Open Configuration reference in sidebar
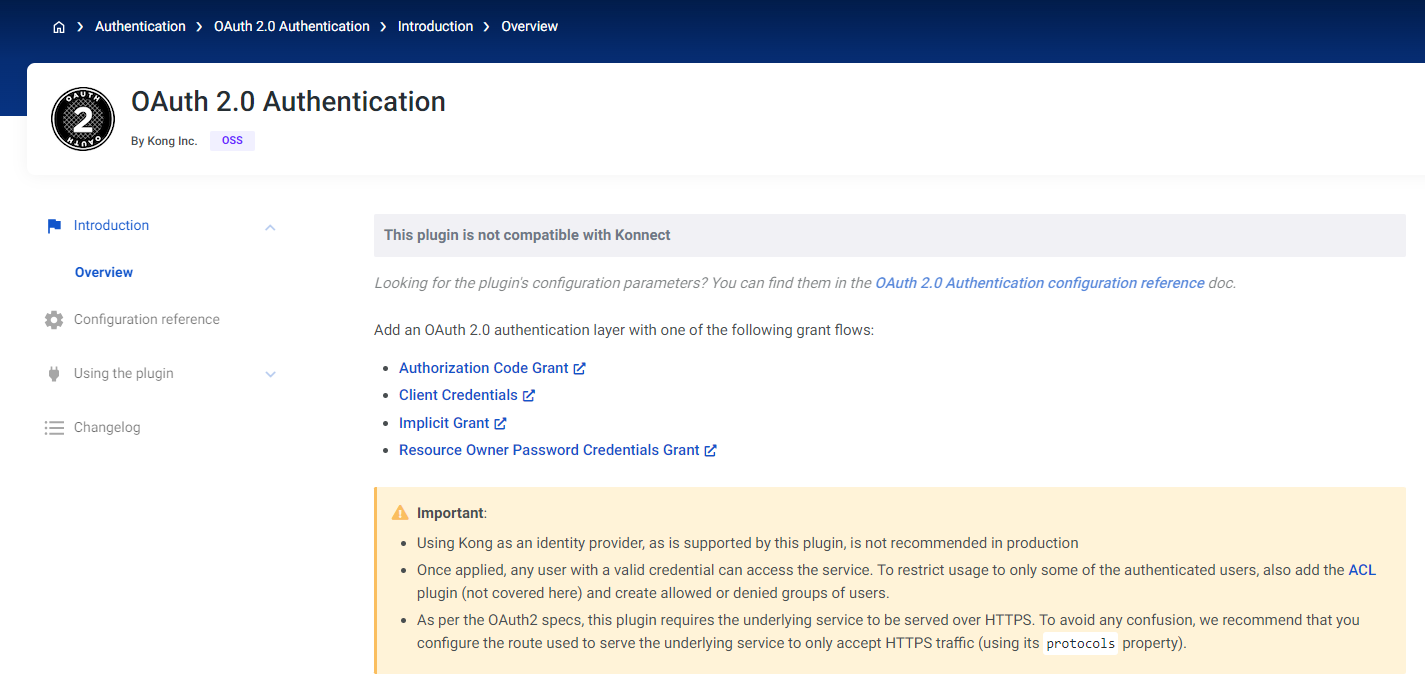This screenshot has width=1425, height=692. pos(147,320)
